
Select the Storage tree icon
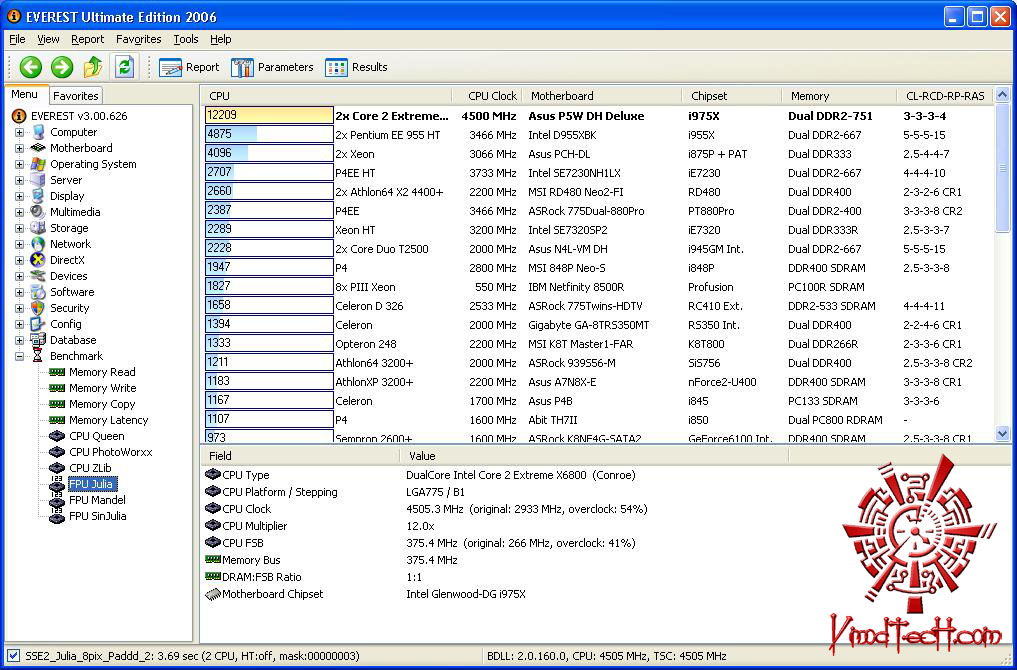38,228
